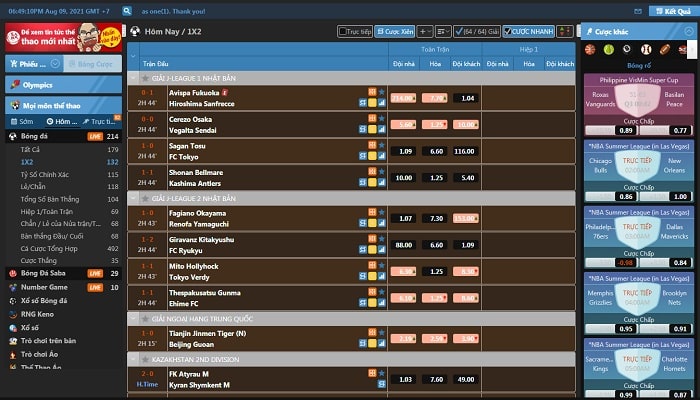
Task: Click ST icon on Thespakusatsu Gunma row
Action: (x=363, y=303)
